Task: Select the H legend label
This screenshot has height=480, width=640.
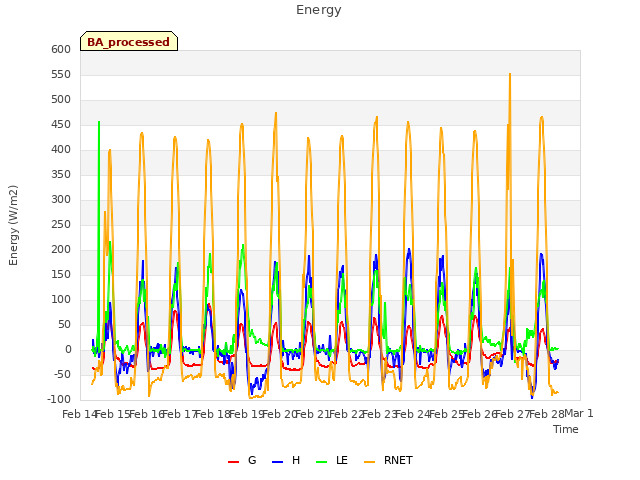Action: tap(296, 460)
